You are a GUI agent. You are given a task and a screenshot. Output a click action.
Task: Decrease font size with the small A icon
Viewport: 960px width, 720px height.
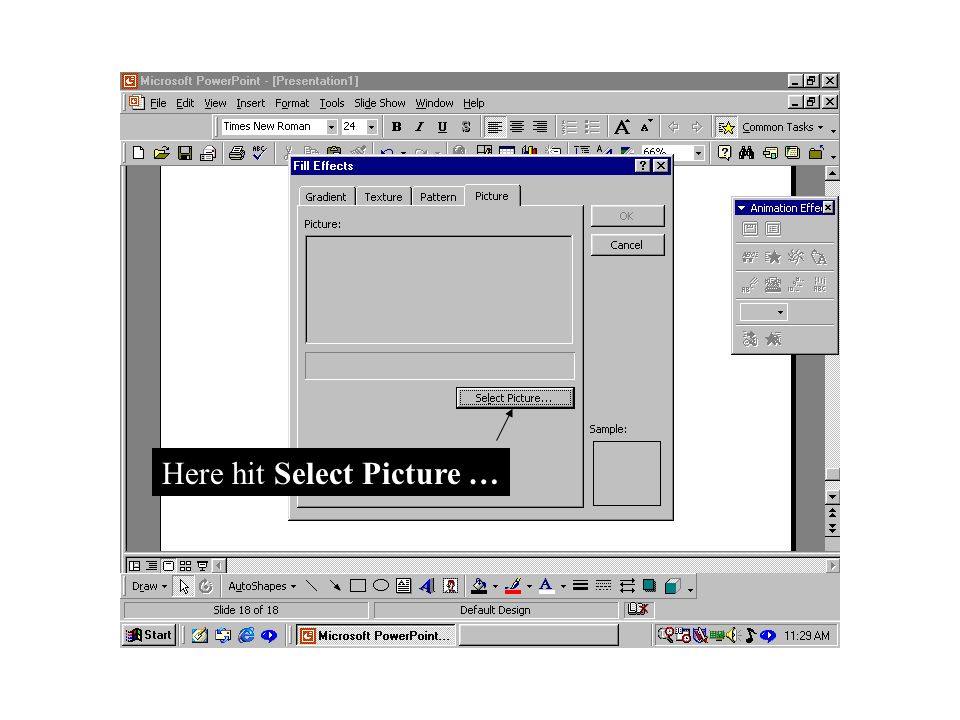(646, 127)
